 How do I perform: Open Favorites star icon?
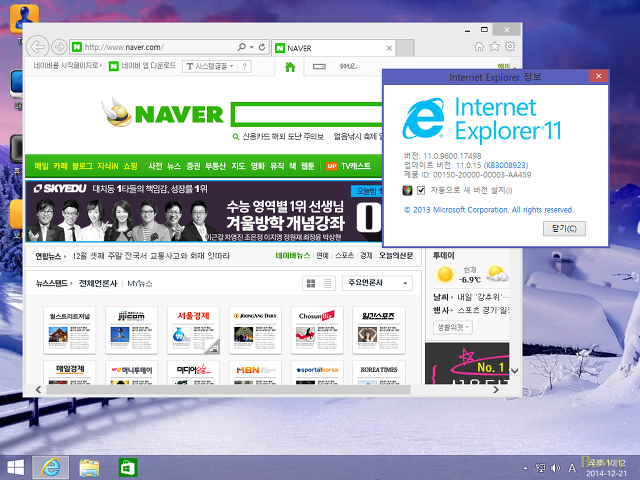(495, 47)
